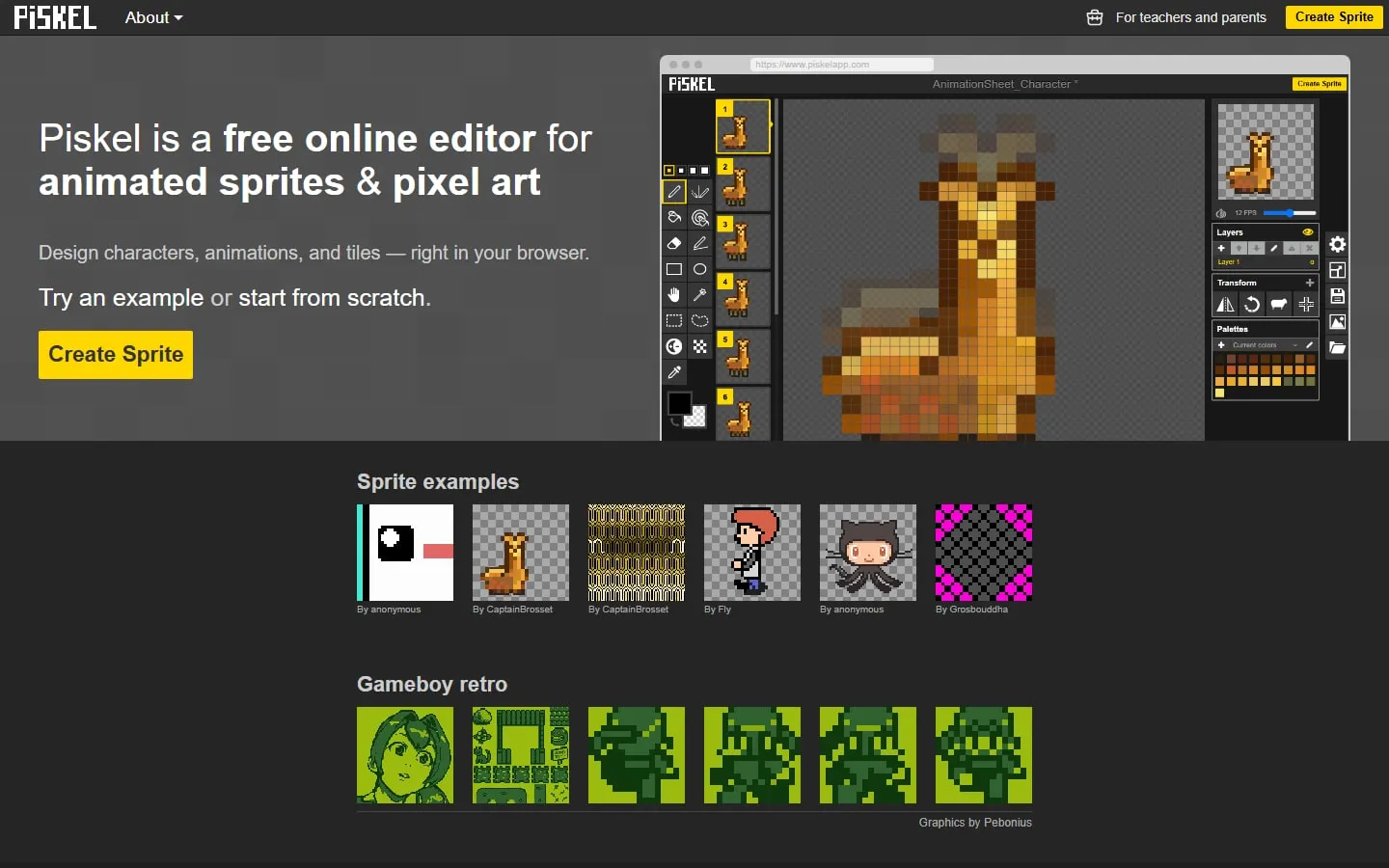Select the Vertical mirror pen tool
The height and width of the screenshot is (868, 1389).
click(x=700, y=191)
